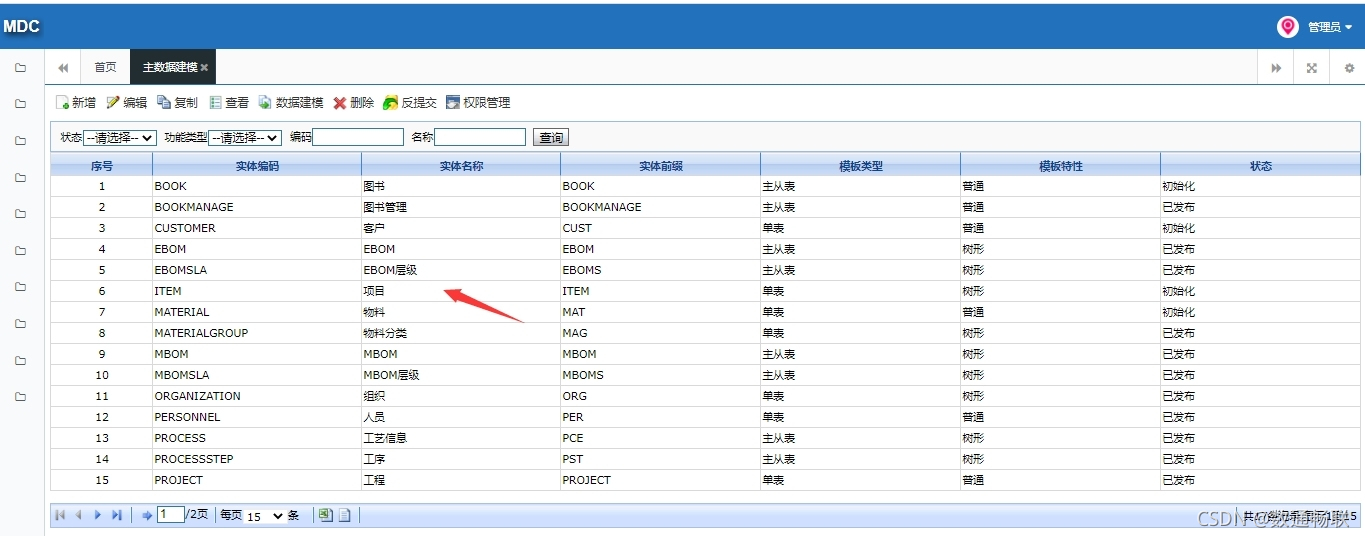
Task: Open the per-page rows count dropdown
Action: pyautogui.click(x=265, y=516)
